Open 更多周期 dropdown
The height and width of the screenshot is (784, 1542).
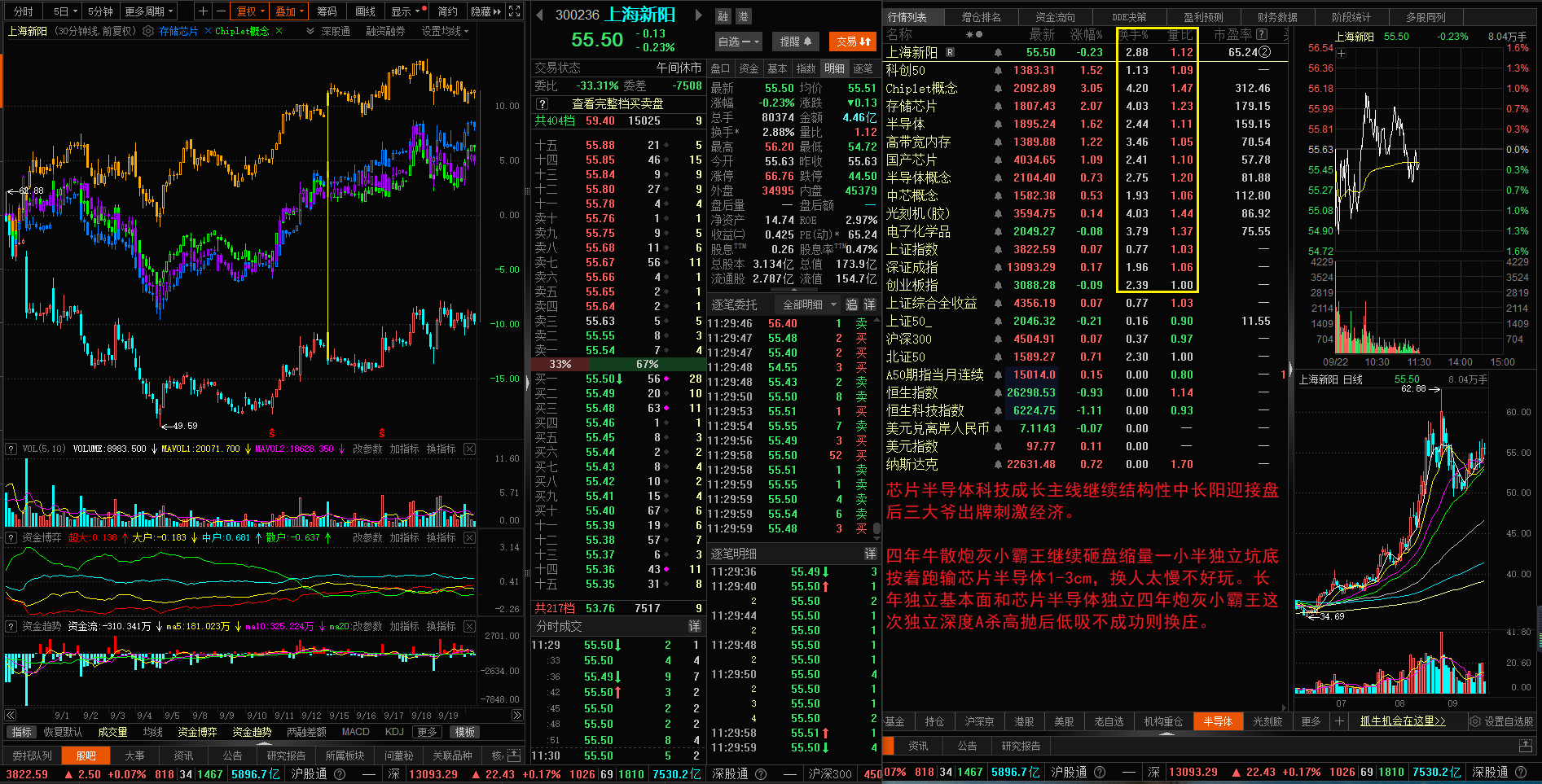149,11
